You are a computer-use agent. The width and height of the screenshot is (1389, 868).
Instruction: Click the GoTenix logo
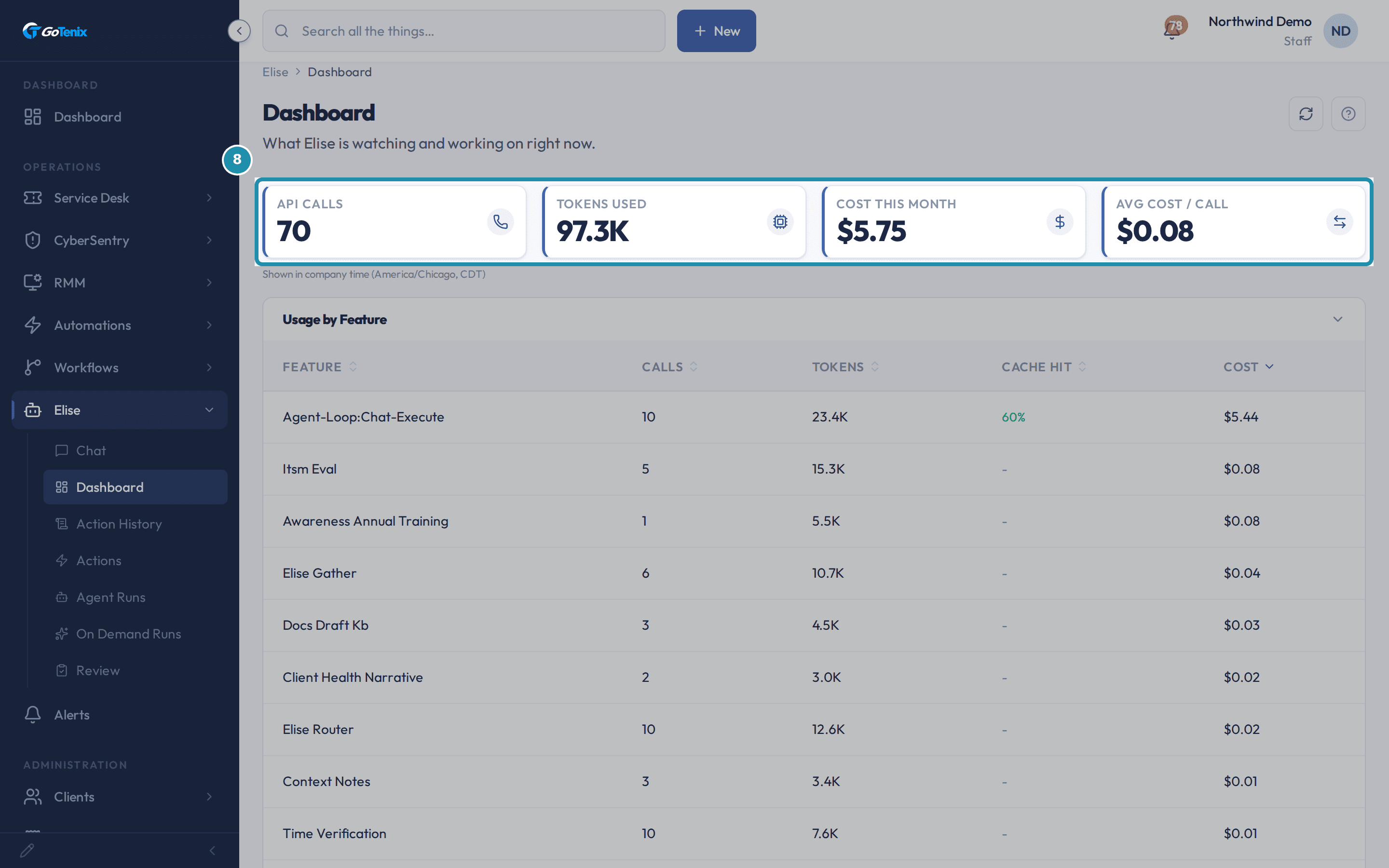tap(54, 31)
